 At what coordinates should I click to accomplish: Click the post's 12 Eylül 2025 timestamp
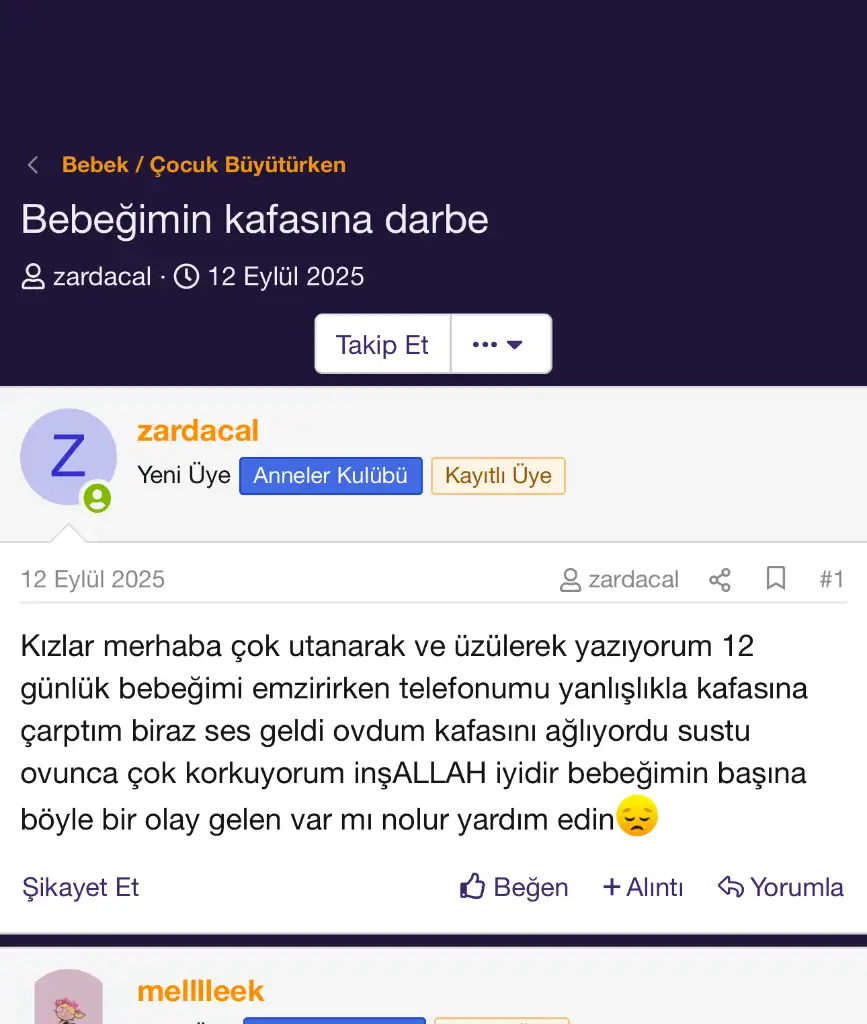click(x=93, y=579)
